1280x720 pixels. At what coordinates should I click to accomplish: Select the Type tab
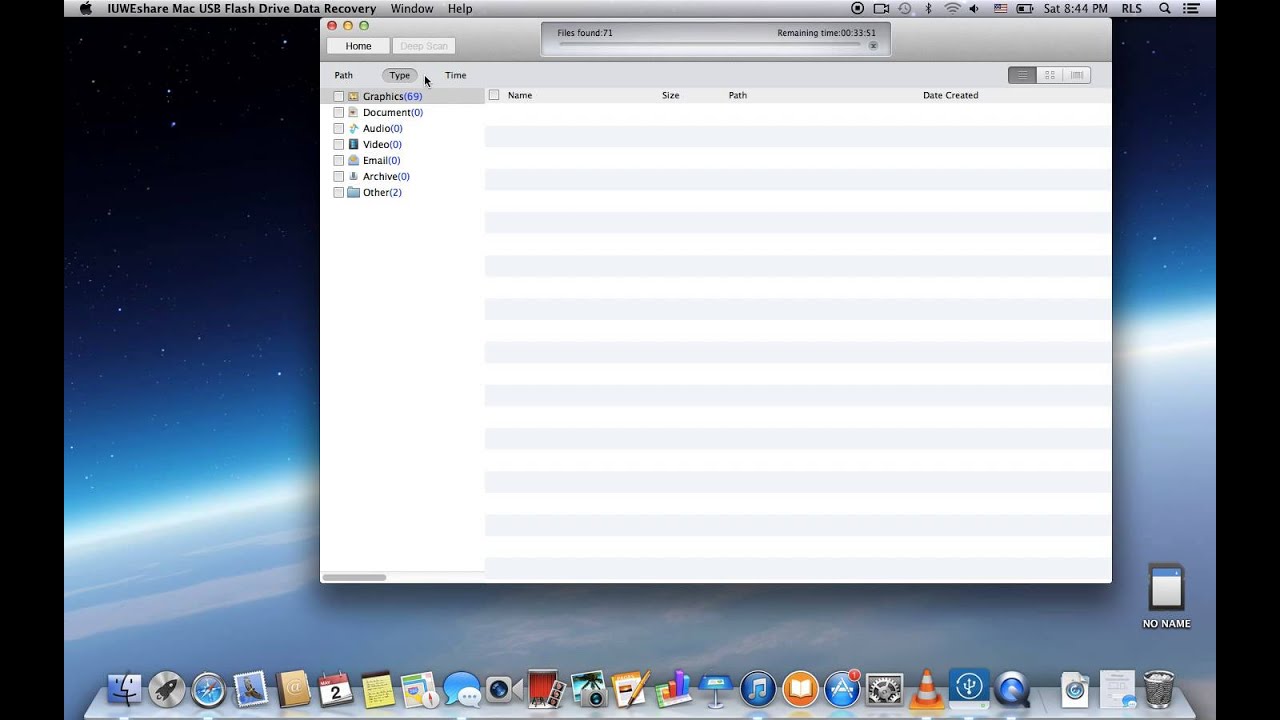pos(399,75)
